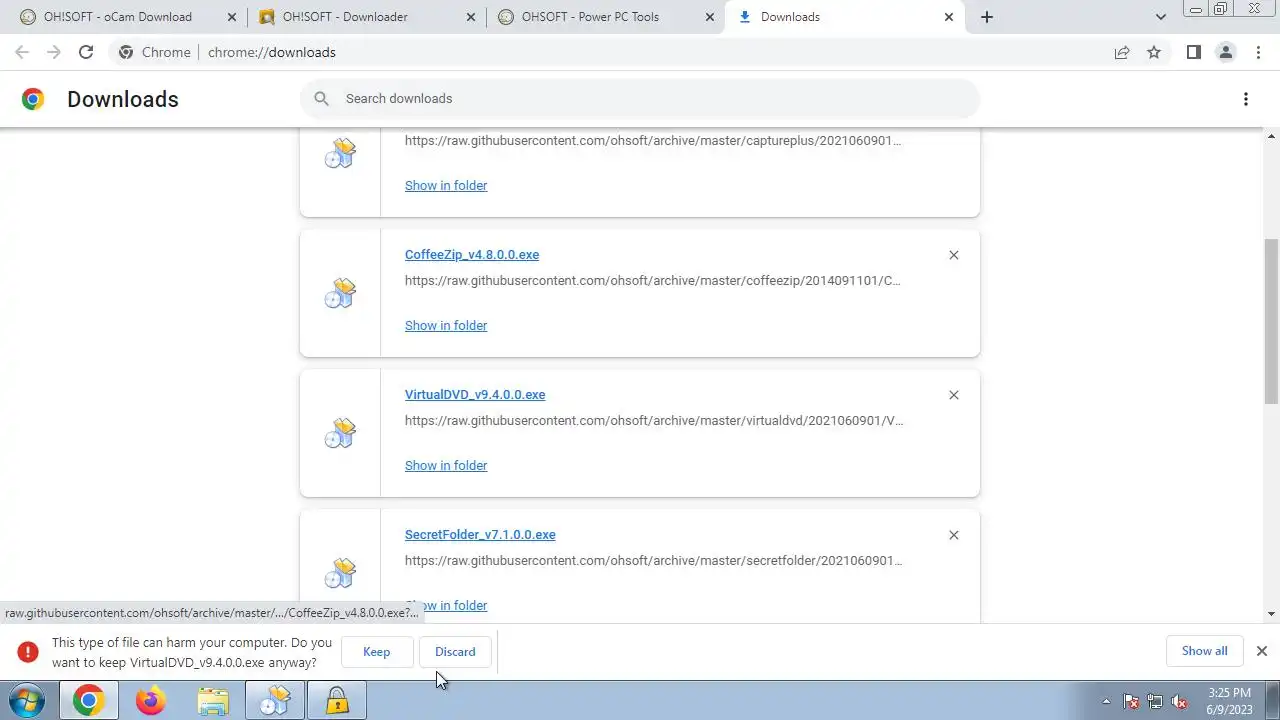
Task: Remove VirtualDVD_v9.4.0.0.exe from list
Action: (x=954, y=395)
